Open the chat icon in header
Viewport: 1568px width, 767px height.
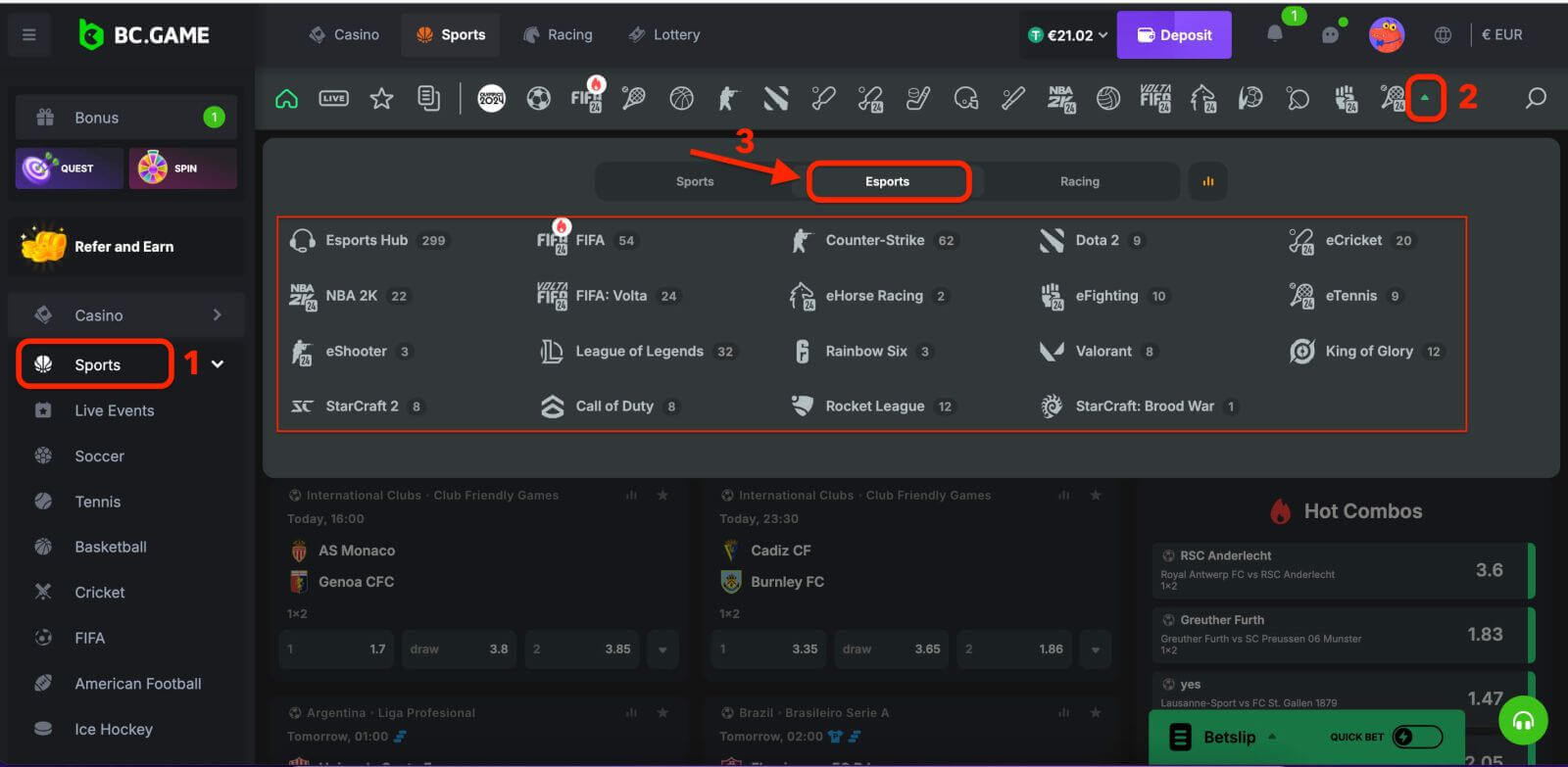click(x=1330, y=35)
